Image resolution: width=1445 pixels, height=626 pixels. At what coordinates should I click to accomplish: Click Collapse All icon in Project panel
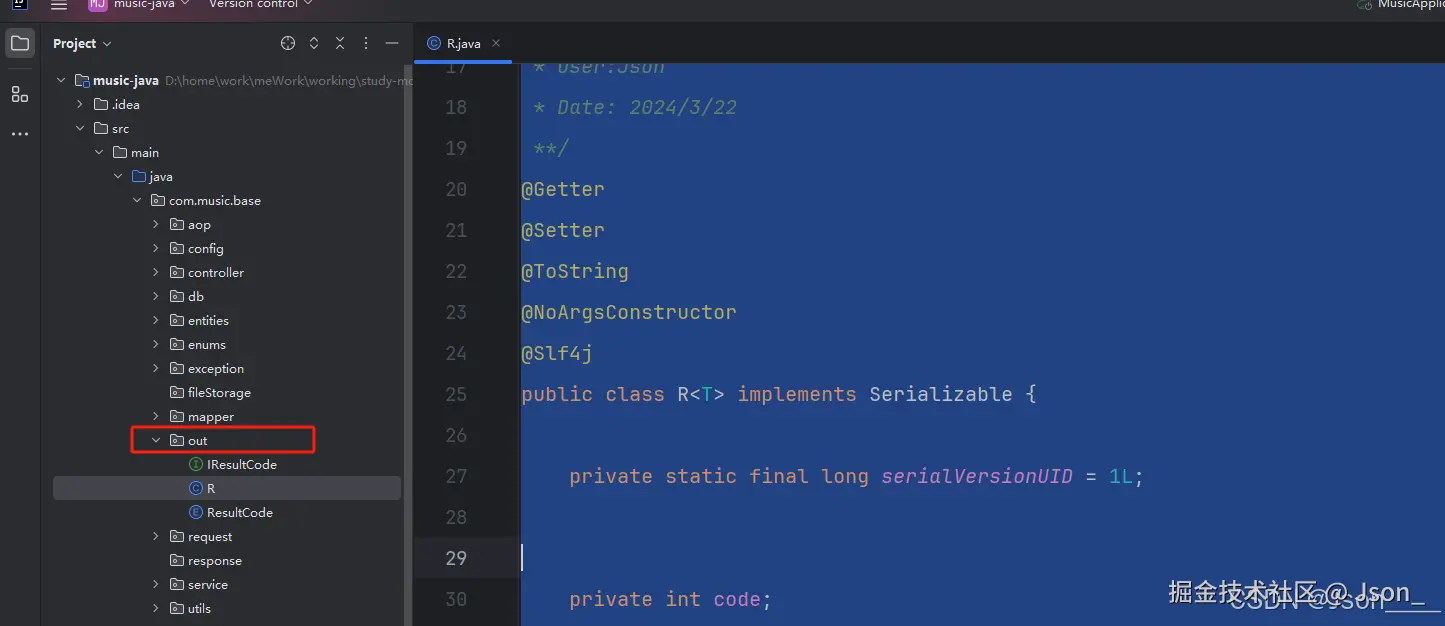point(340,43)
